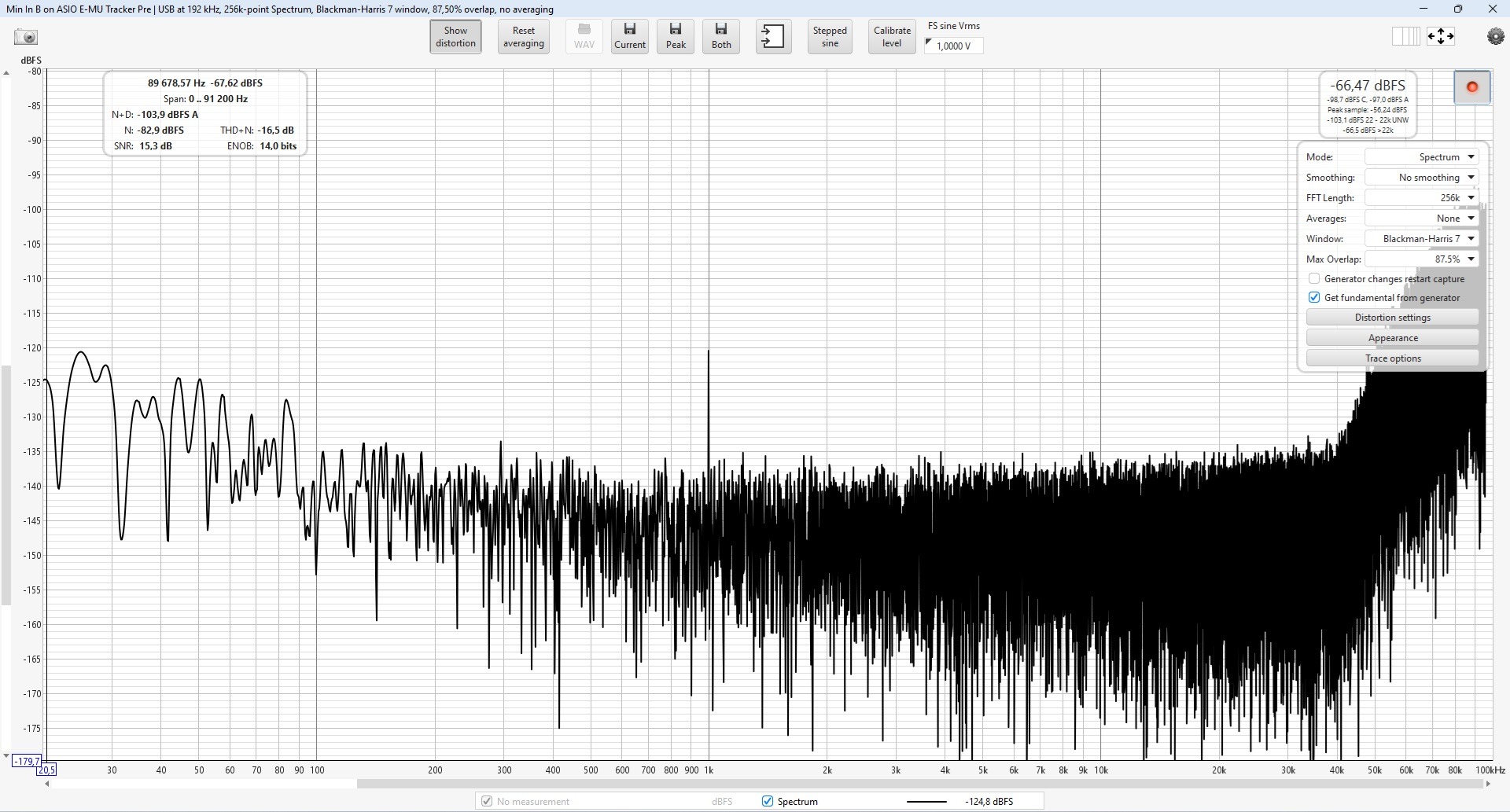
Task: Click Calibrate level
Action: click(892, 37)
